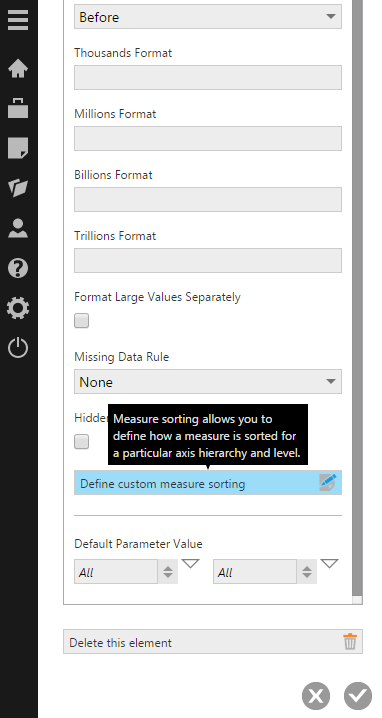This screenshot has width=382, height=718.
Task: Enable Format Large Values Separately checkbox
Action: coord(82,321)
